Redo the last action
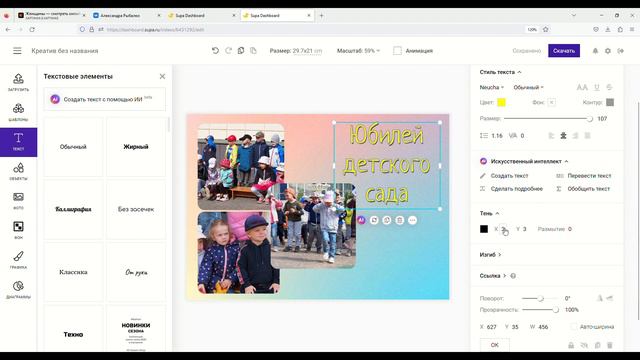 pos(228,51)
